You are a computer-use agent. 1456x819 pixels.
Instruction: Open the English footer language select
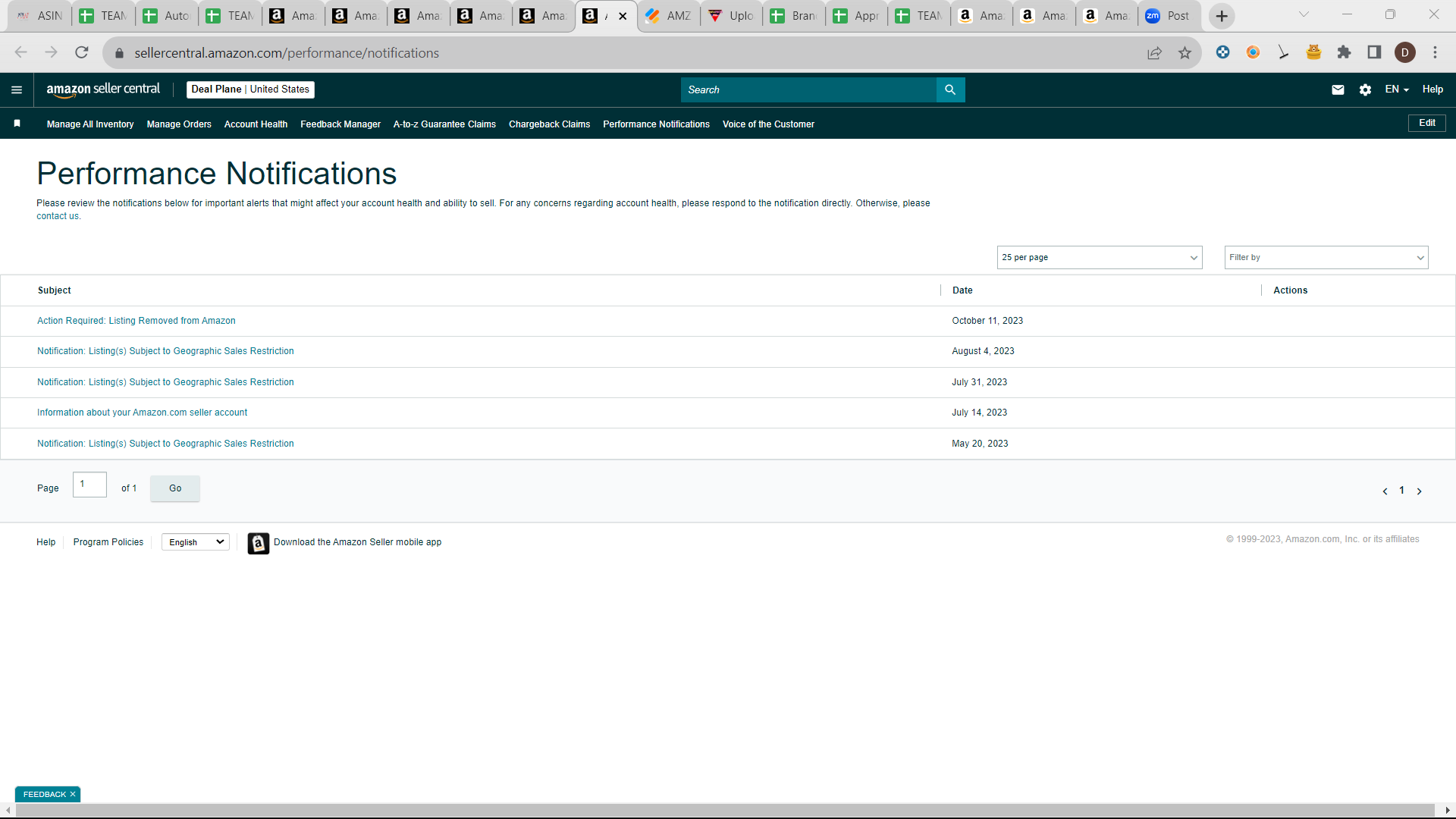[x=196, y=542]
